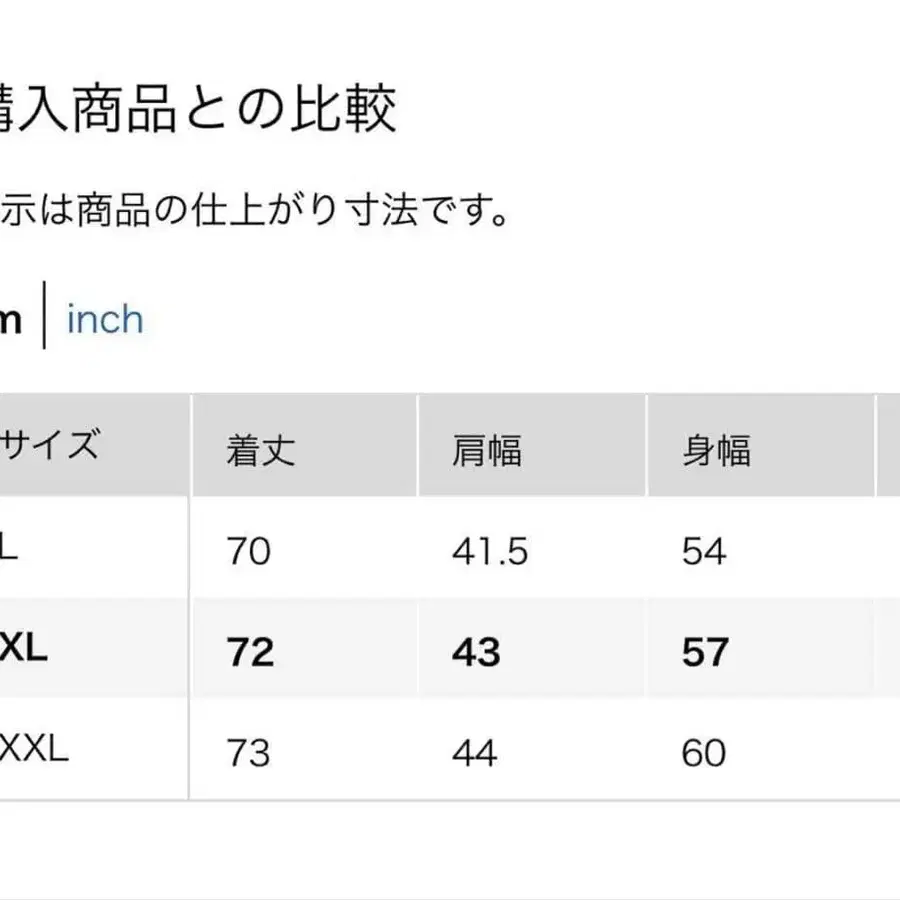Click the 54 body width value
Image resolution: width=900 pixels, height=900 pixels.
pyautogui.click(x=706, y=549)
